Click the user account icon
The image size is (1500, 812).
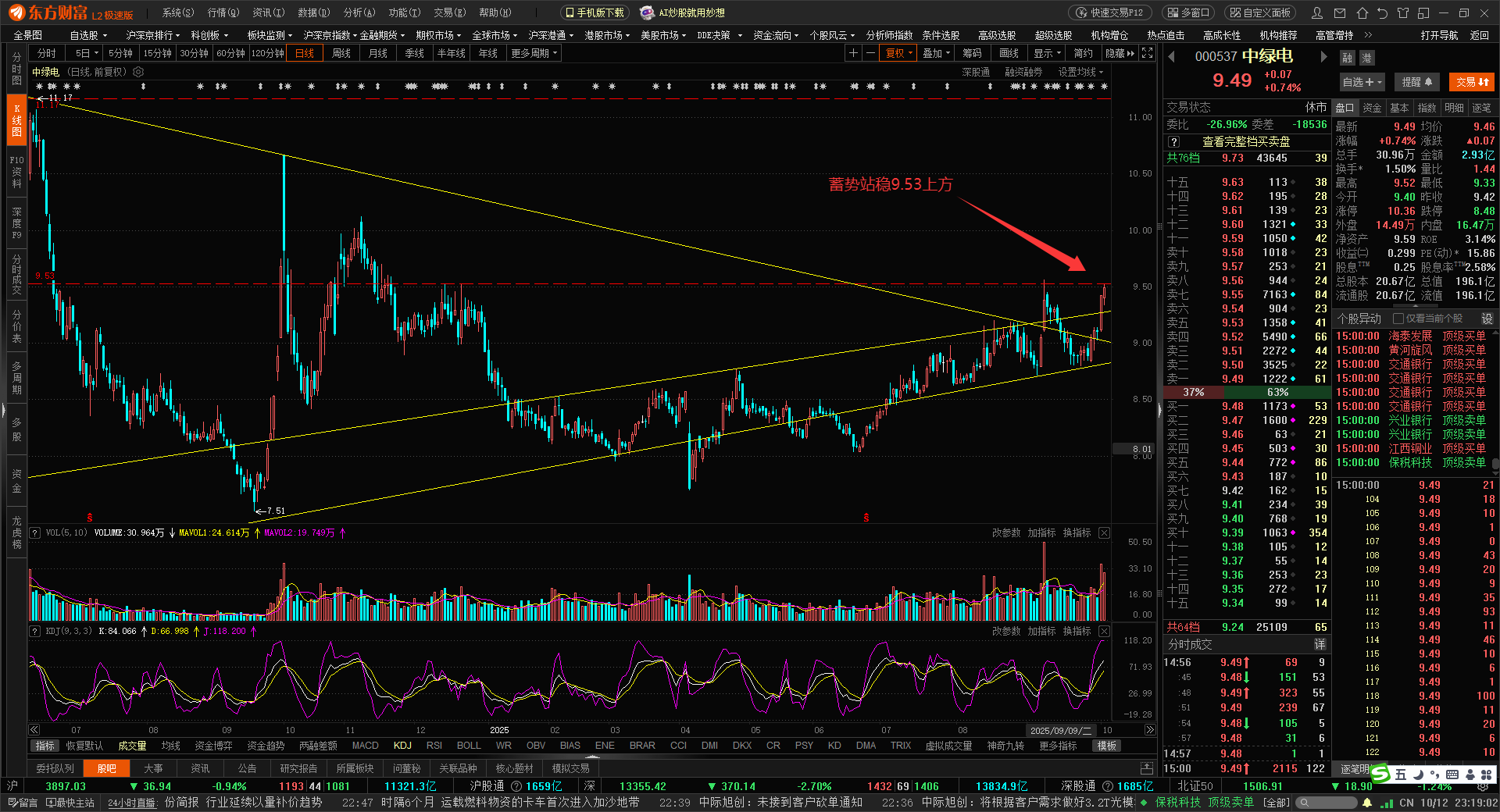point(1317,13)
